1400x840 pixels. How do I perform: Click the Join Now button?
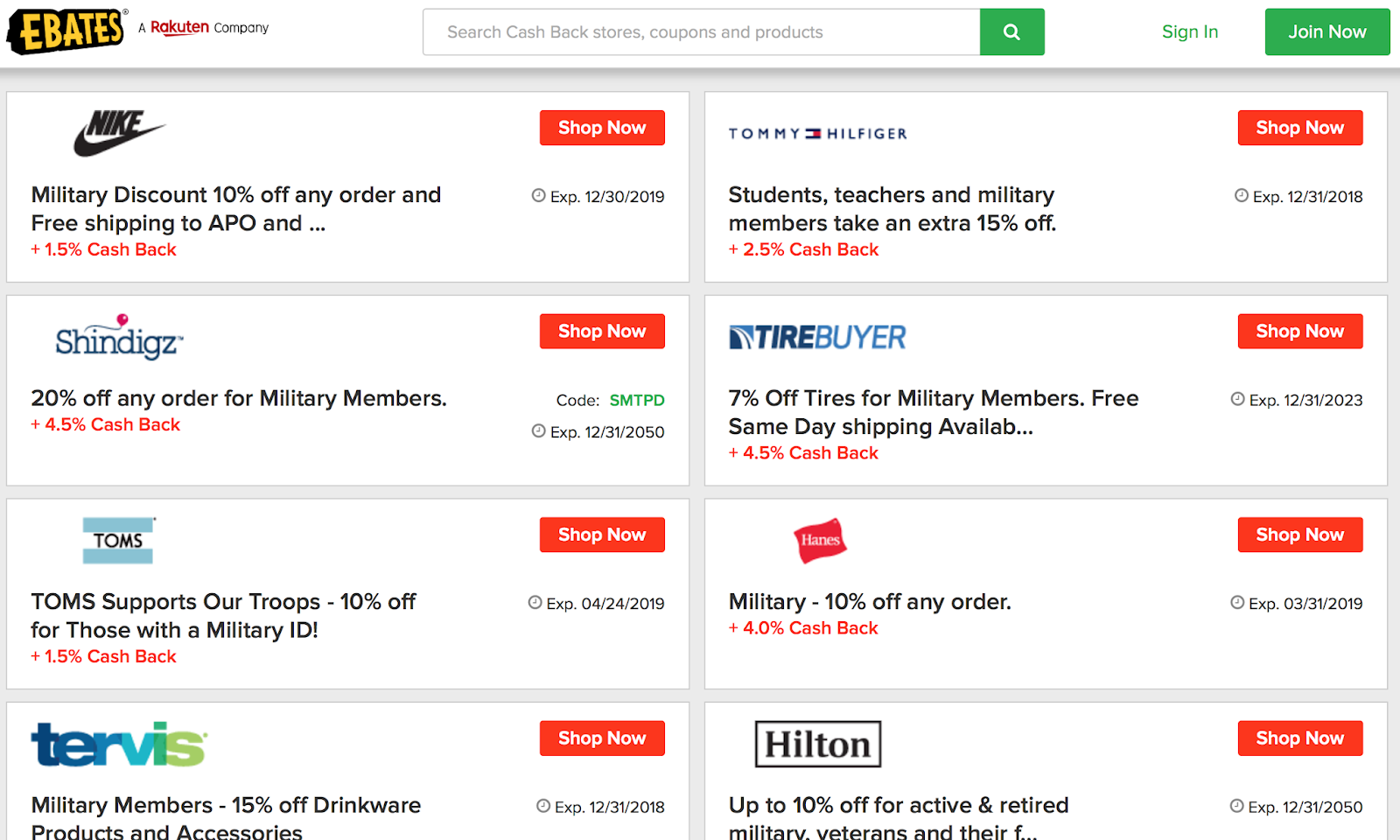[x=1326, y=31]
